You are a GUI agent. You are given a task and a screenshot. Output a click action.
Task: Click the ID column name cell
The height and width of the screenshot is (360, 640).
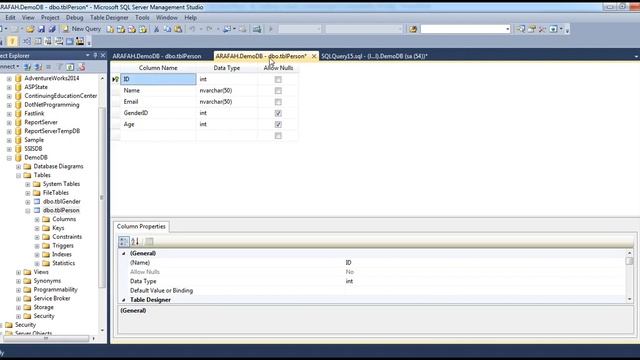point(158,79)
